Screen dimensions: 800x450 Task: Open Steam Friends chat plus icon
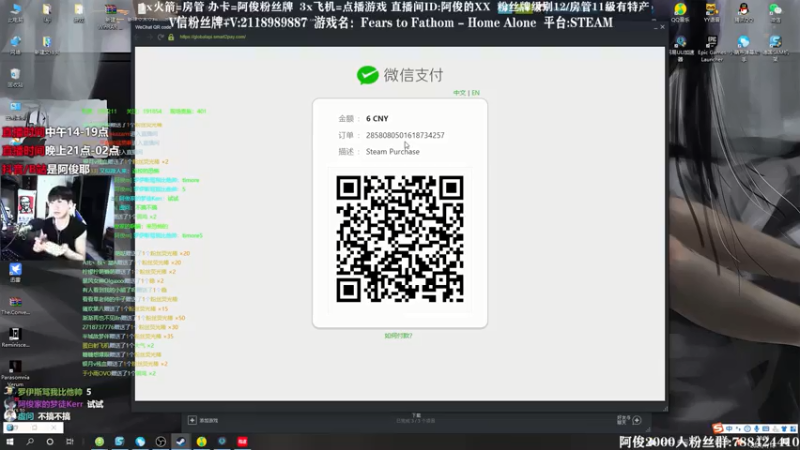(x=637, y=420)
